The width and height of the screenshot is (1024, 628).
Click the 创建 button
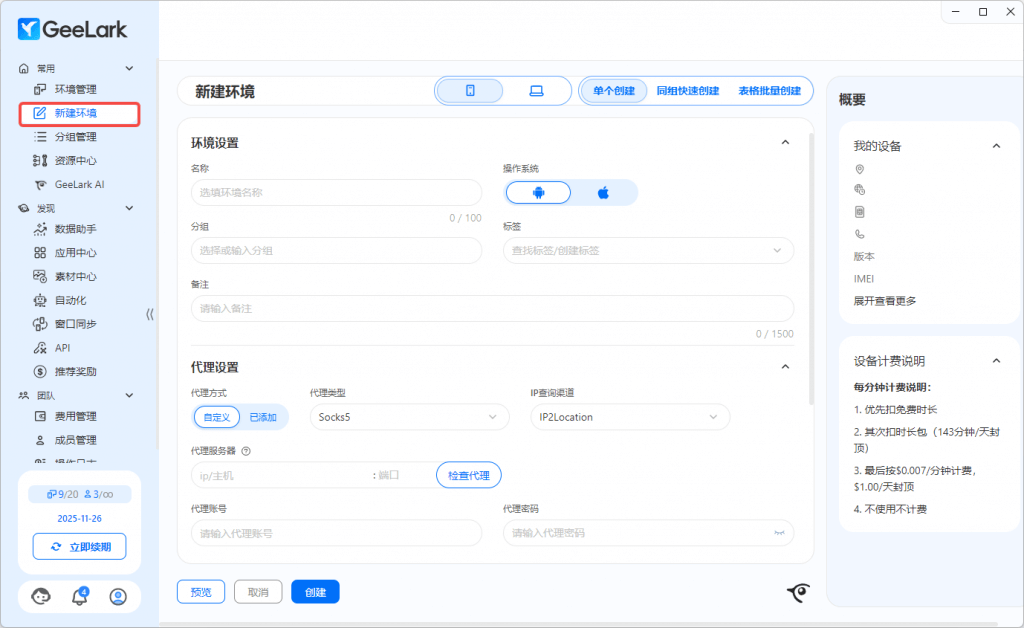[315, 592]
